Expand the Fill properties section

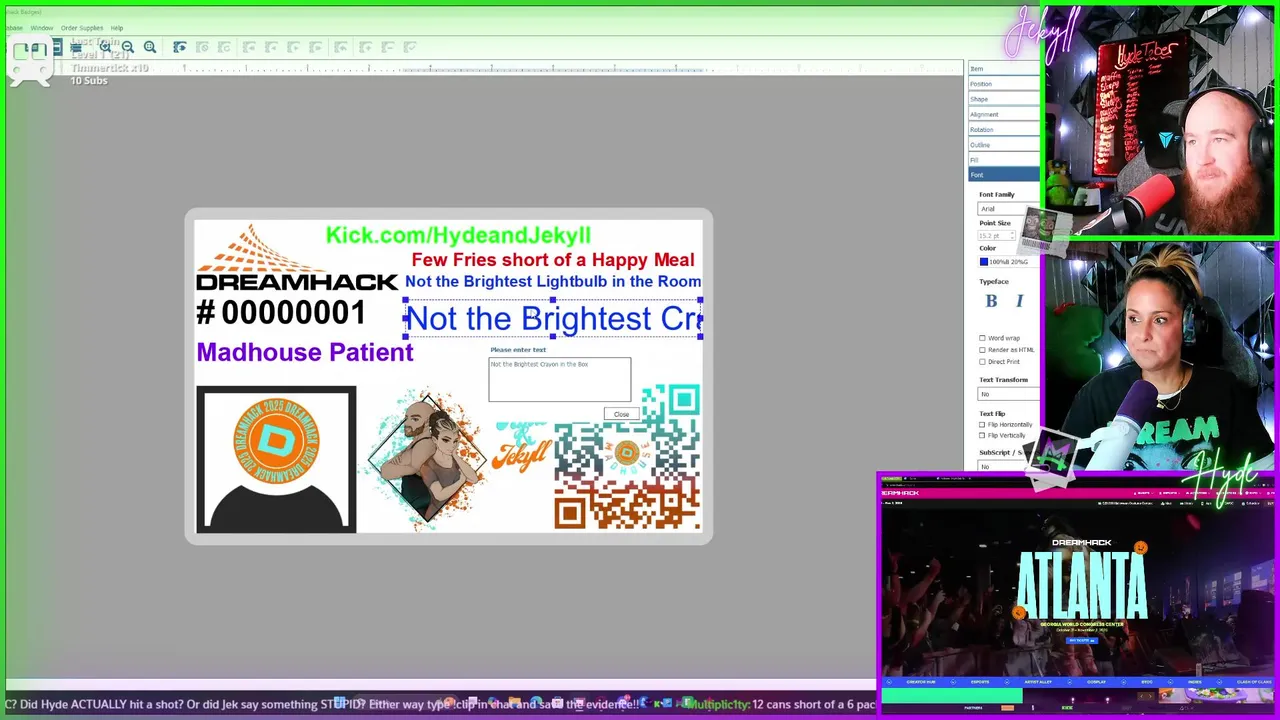(1003, 160)
